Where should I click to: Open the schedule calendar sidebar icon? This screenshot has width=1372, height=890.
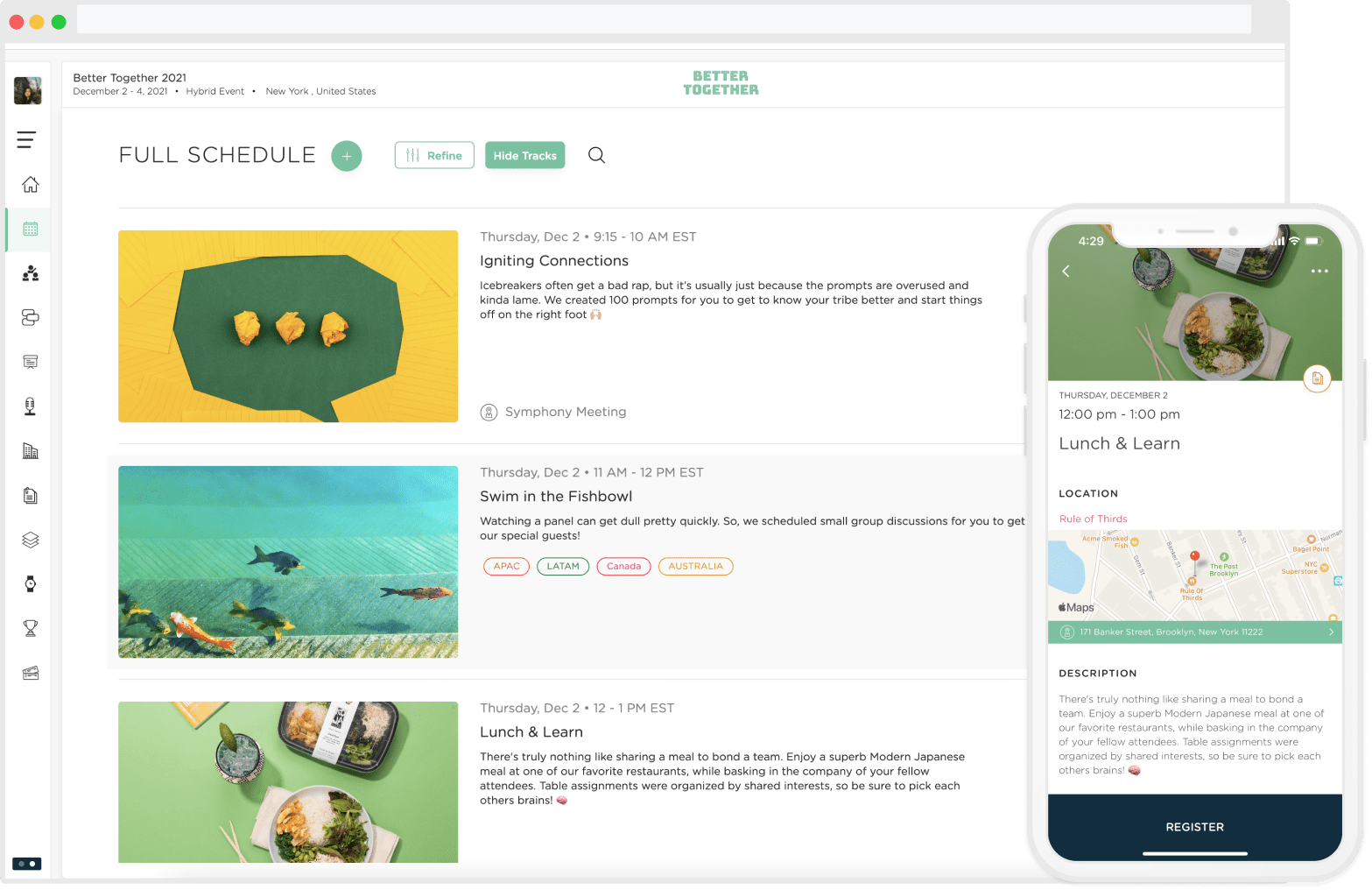(31, 230)
